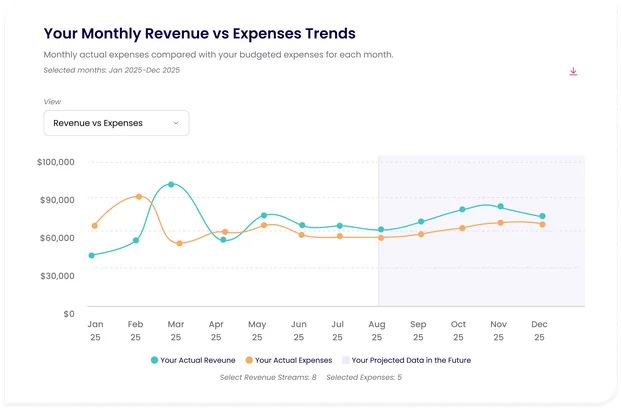Download the chart using the pink download icon
Screen dimensions: 622x410
click(573, 72)
